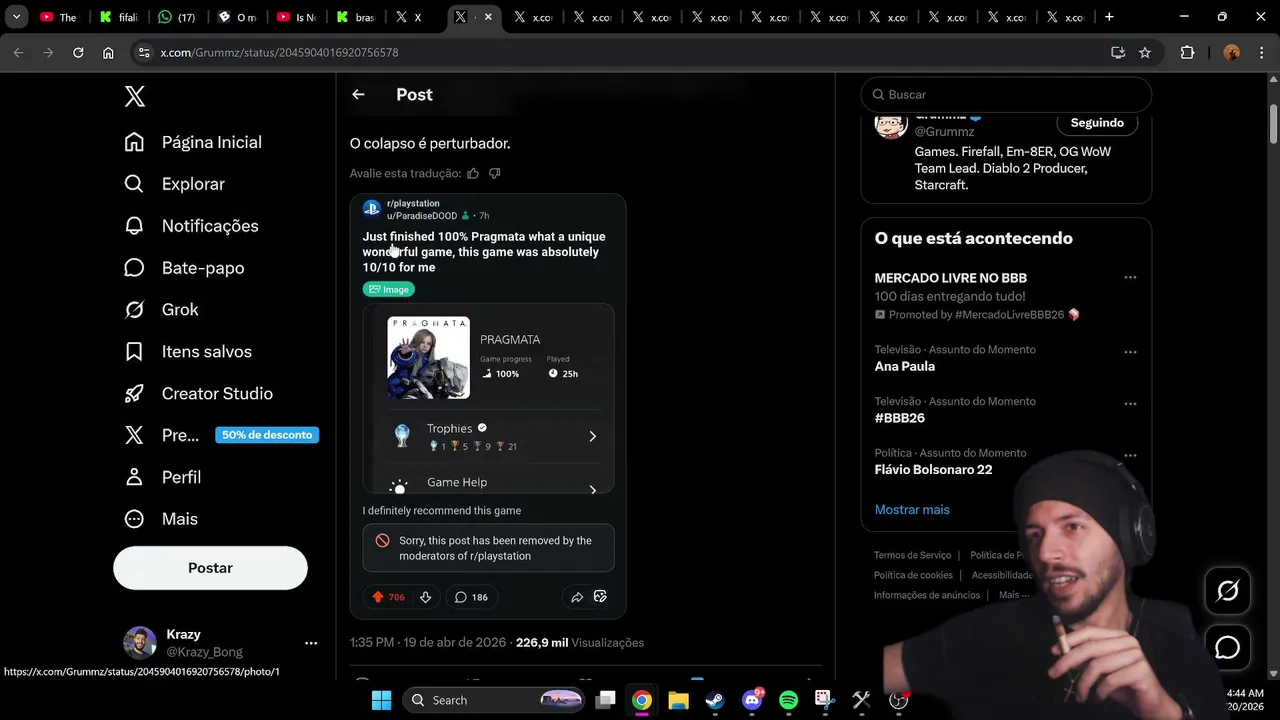Image resolution: width=1280 pixels, height=720 pixels.
Task: Click Mostrar mais trends link
Action: [912, 509]
